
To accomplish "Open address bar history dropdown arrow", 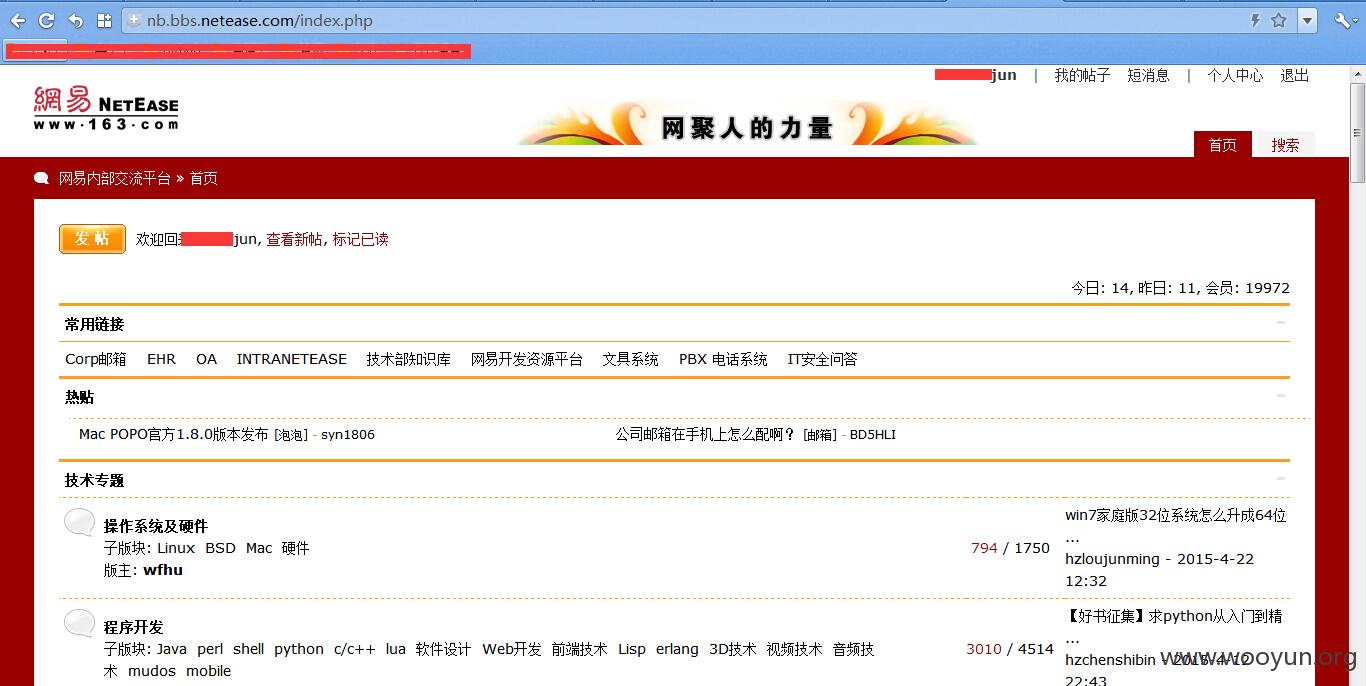I will pyautogui.click(x=1307, y=20).
